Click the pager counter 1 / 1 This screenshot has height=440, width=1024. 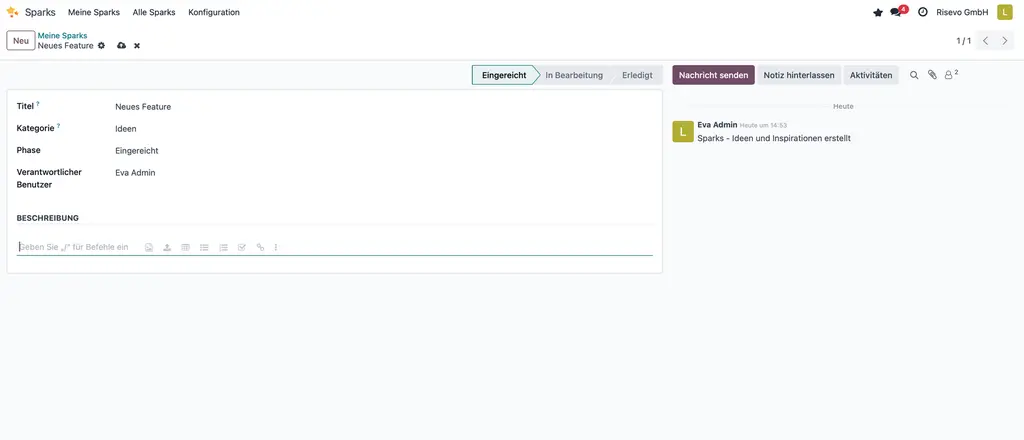964,40
